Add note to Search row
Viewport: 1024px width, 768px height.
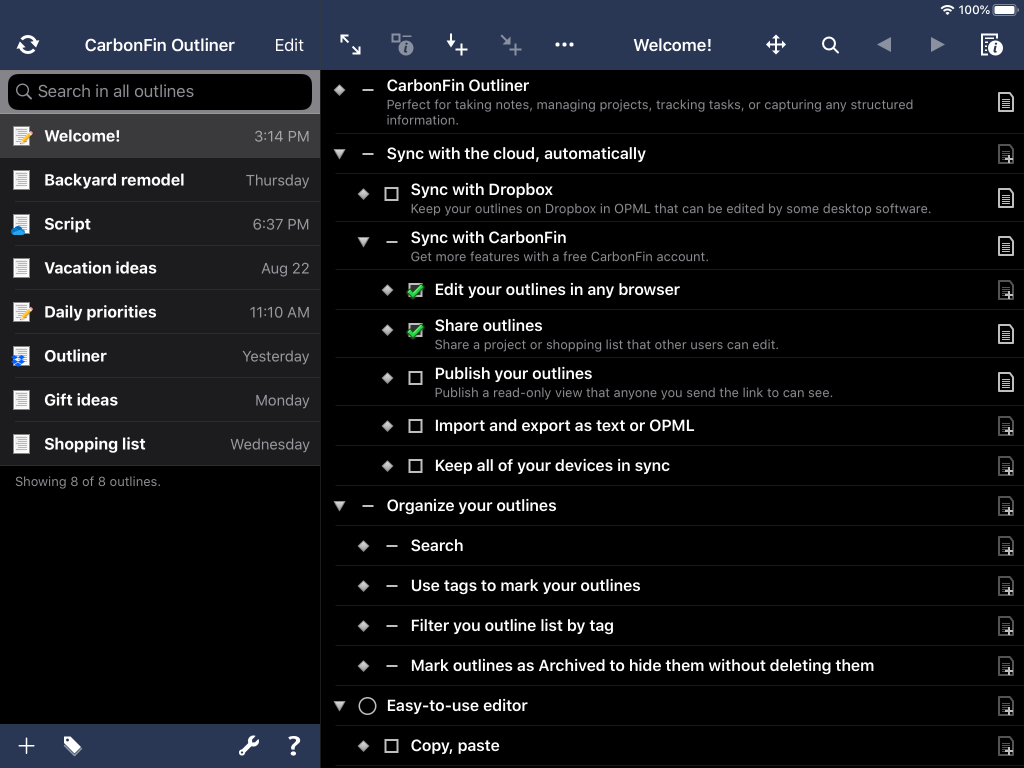tap(1006, 546)
